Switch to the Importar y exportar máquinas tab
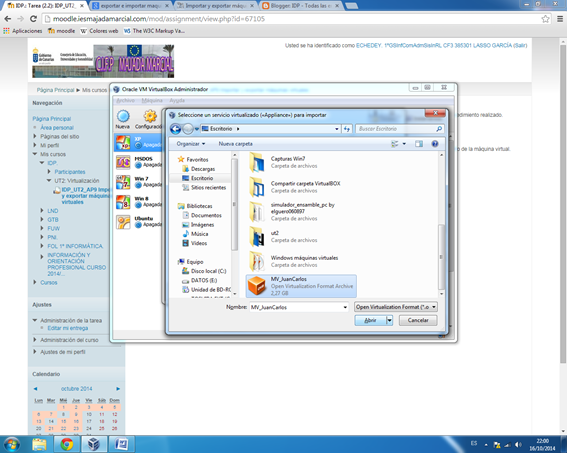The height and width of the screenshot is (453, 567). click(216, 5)
